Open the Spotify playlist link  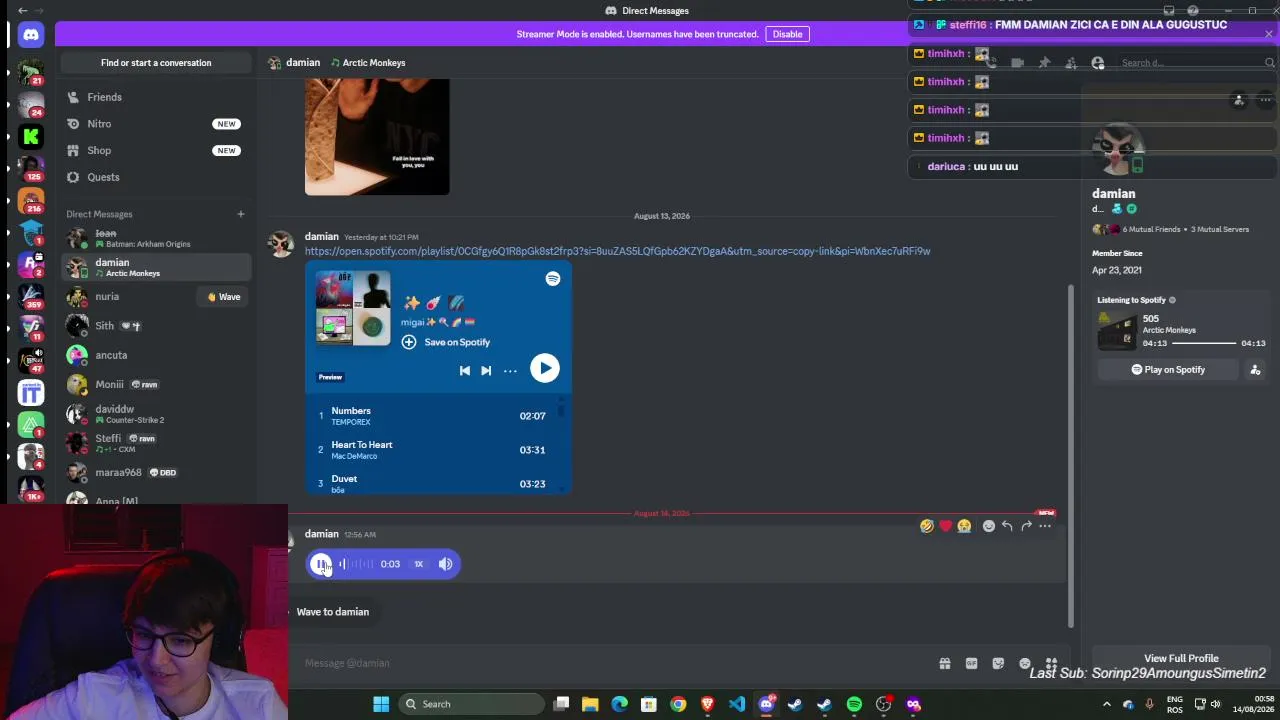click(x=617, y=251)
